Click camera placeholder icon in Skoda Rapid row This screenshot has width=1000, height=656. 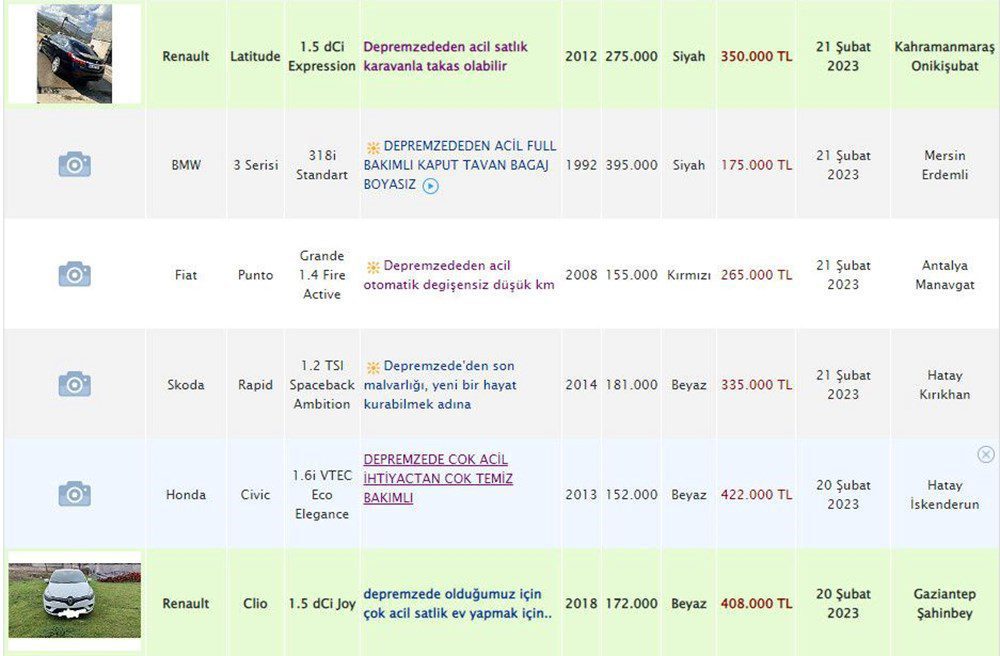click(74, 384)
